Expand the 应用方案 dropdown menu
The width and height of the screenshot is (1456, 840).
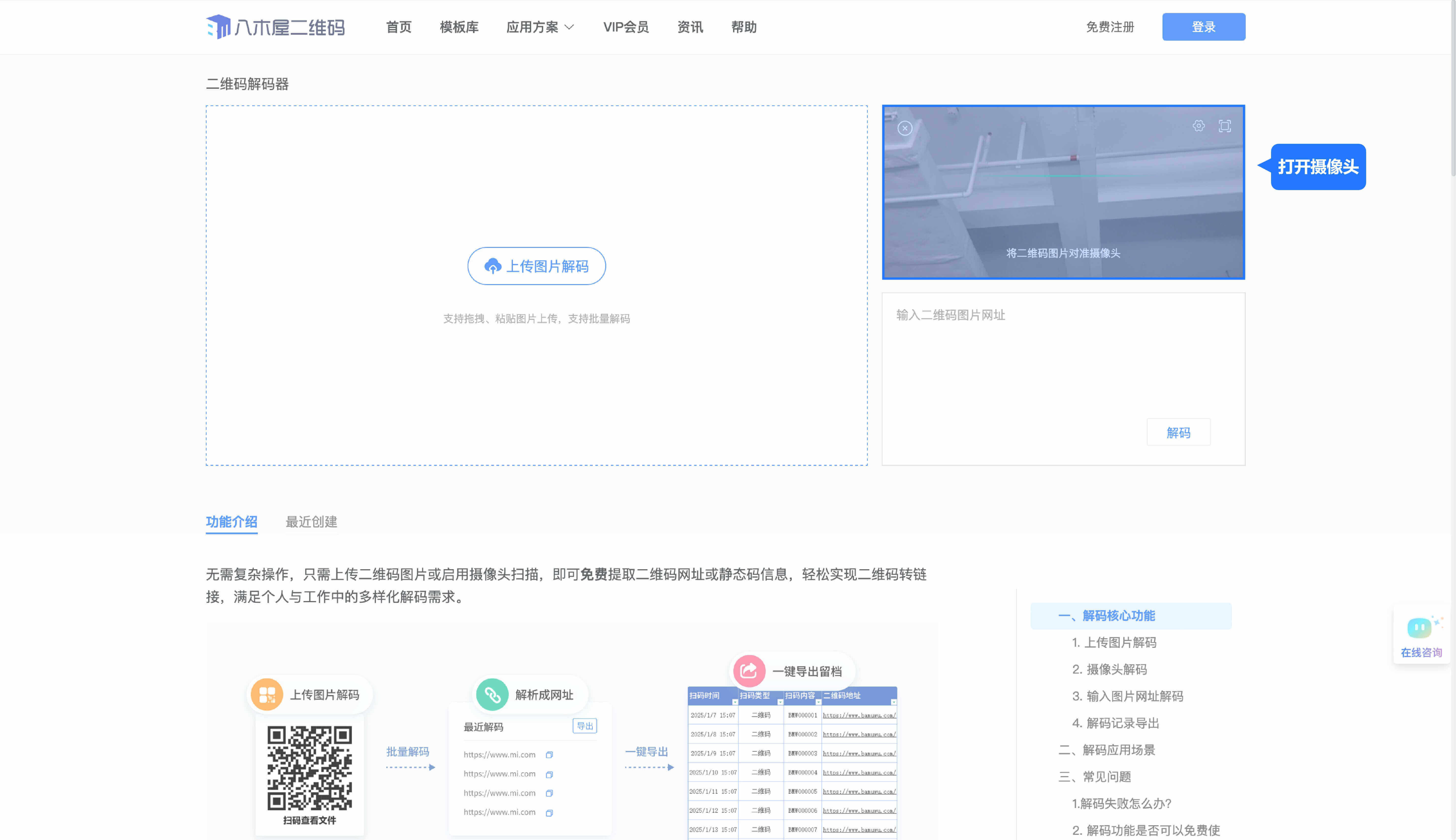(x=540, y=27)
